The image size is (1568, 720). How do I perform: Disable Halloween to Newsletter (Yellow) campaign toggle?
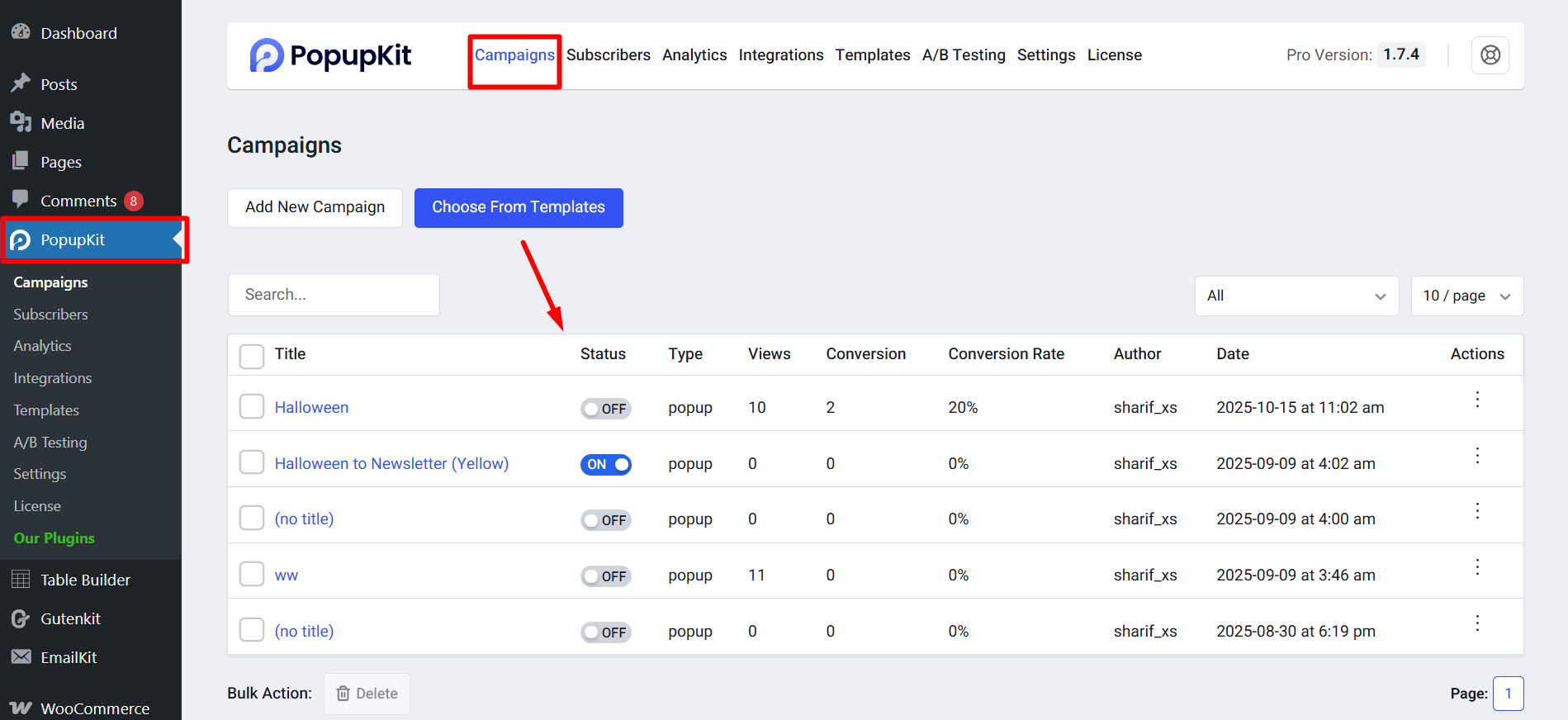click(605, 464)
